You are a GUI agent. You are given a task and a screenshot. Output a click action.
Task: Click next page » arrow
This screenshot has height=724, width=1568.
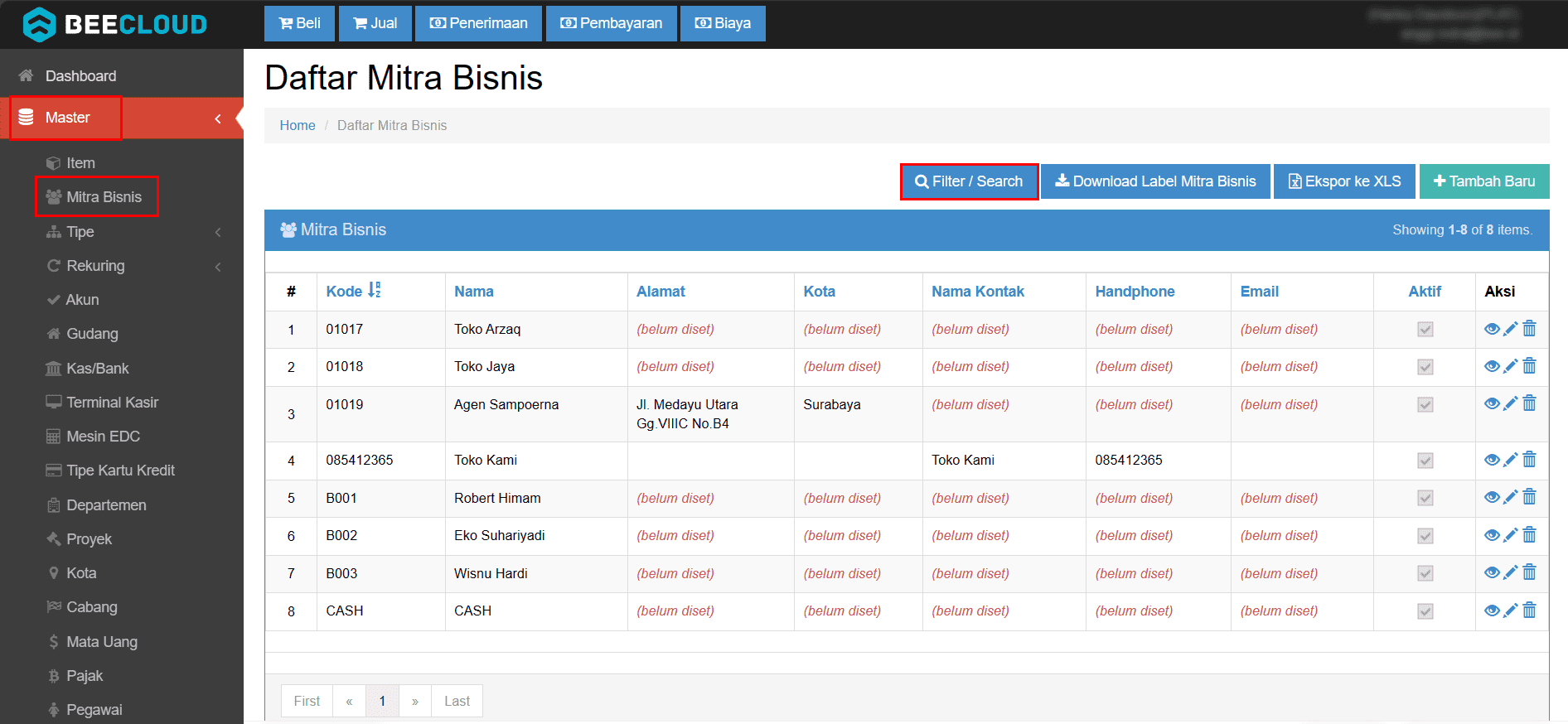415,701
